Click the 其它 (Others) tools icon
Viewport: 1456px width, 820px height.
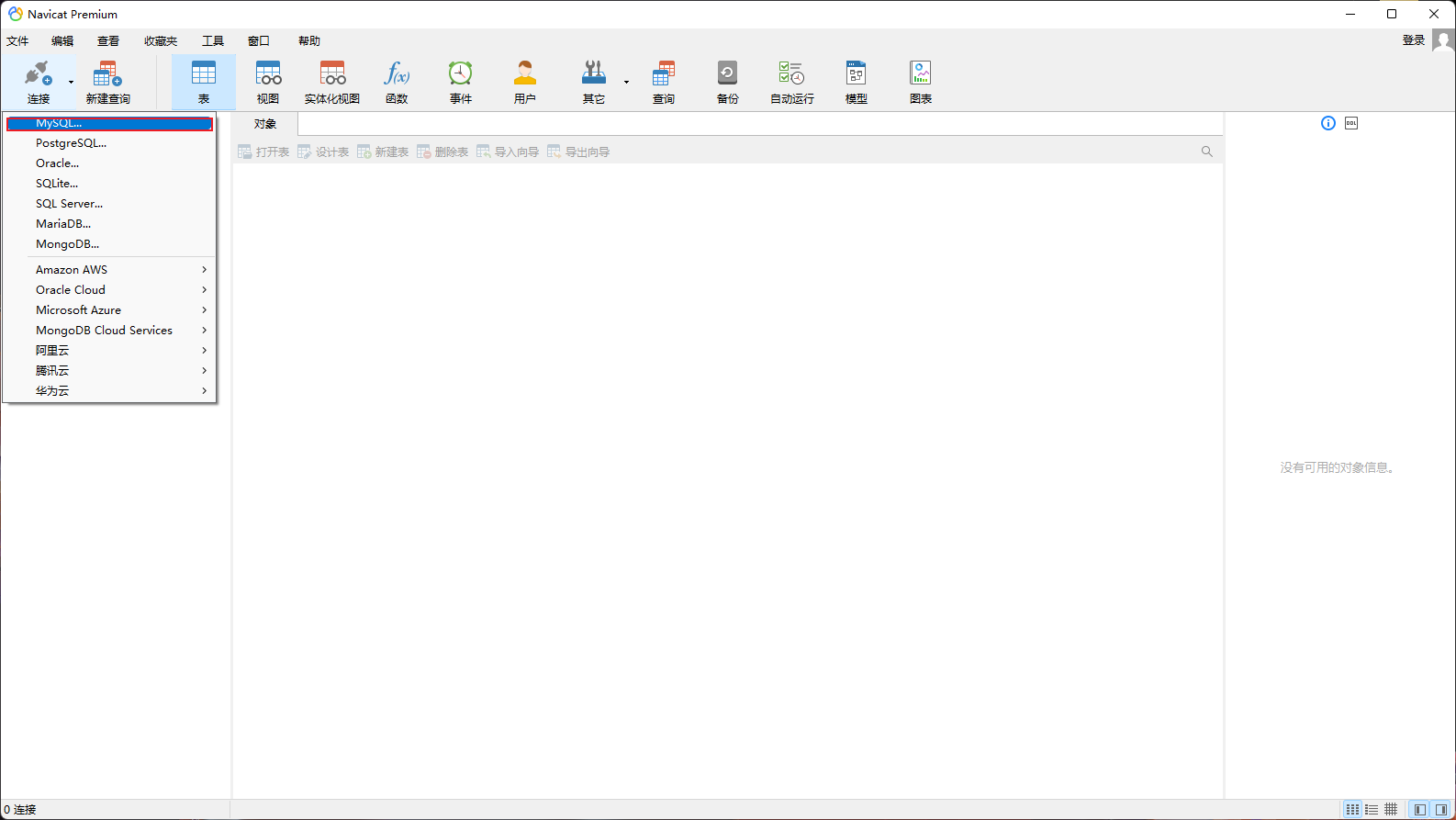[594, 82]
